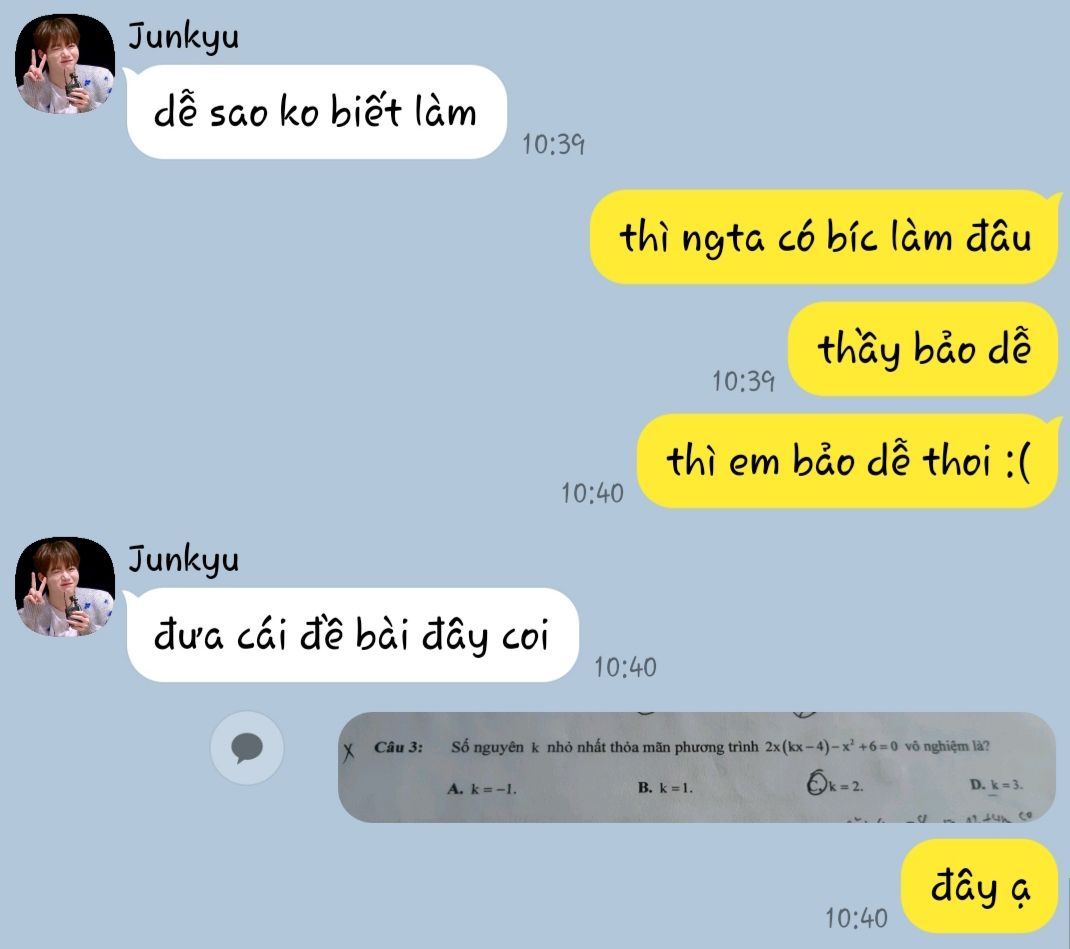
Task: Click answer B. k = 1 in the photo
Action: tap(665, 787)
